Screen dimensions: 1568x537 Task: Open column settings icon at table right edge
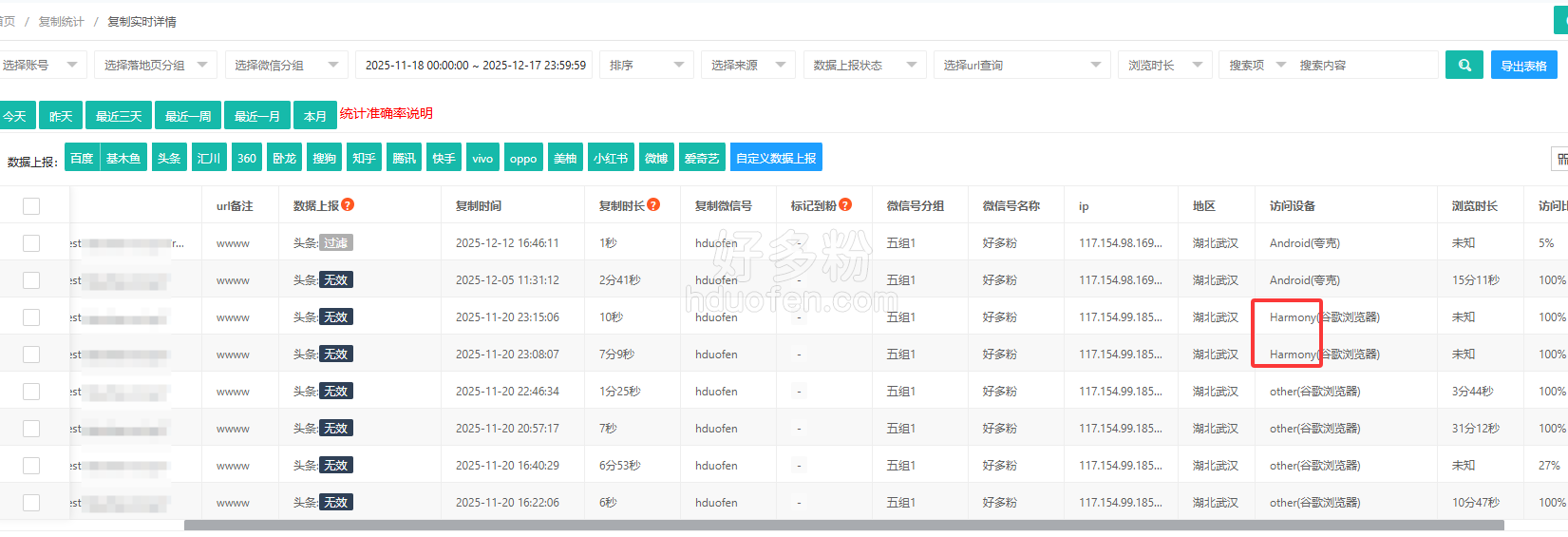click(1559, 159)
